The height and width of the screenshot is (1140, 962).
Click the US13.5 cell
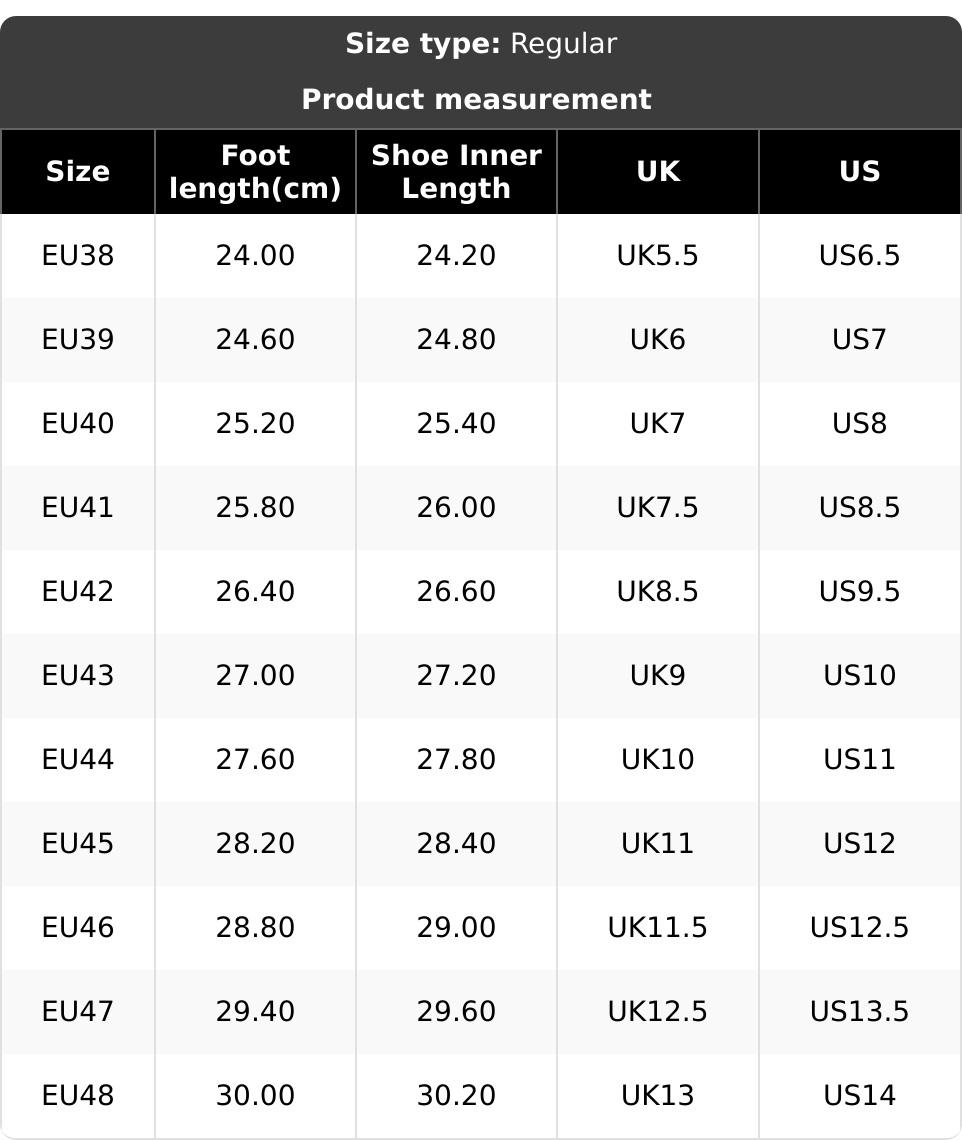[860, 1012]
